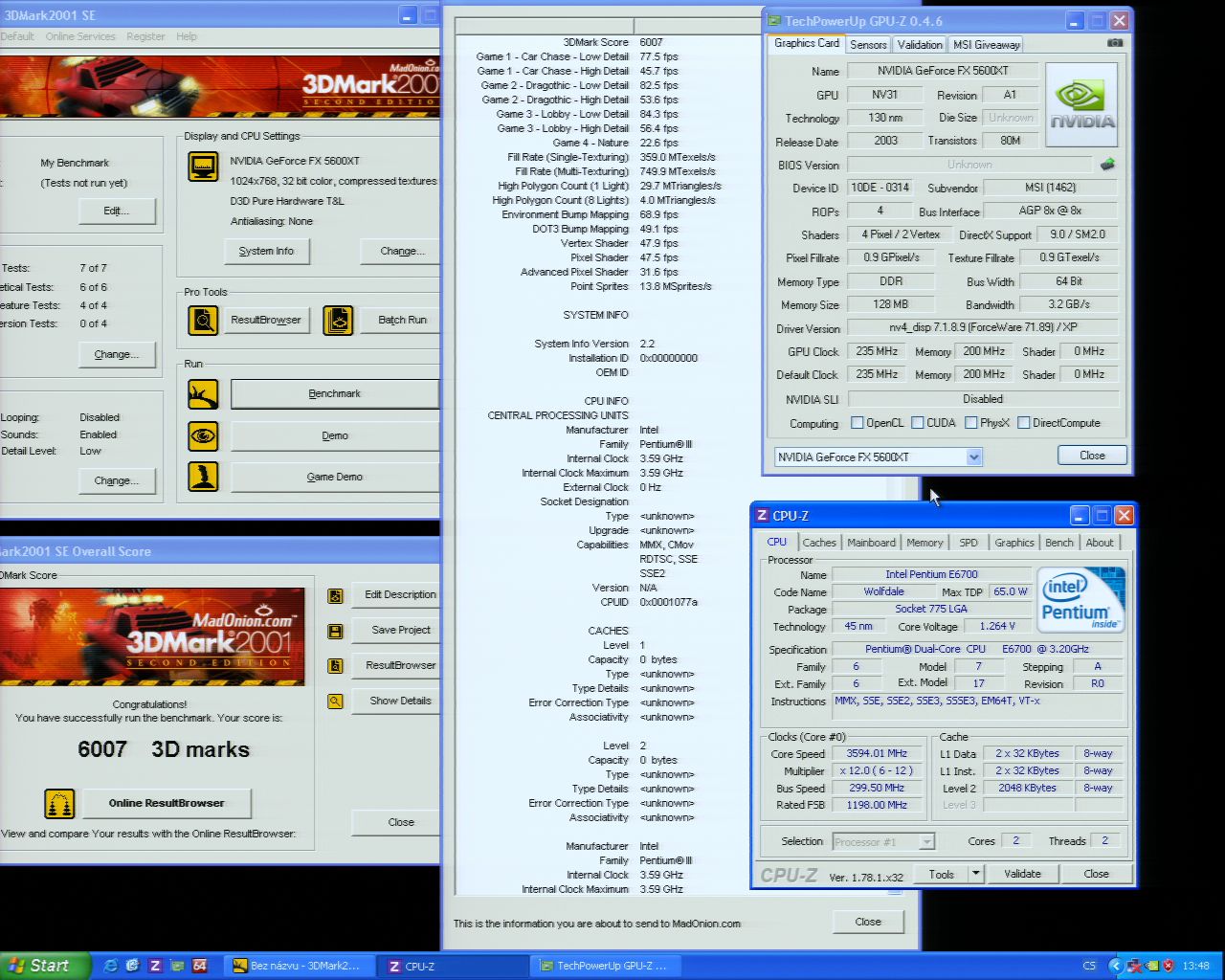Click the NVIDIA logo in GPU-Z

coord(1081,105)
